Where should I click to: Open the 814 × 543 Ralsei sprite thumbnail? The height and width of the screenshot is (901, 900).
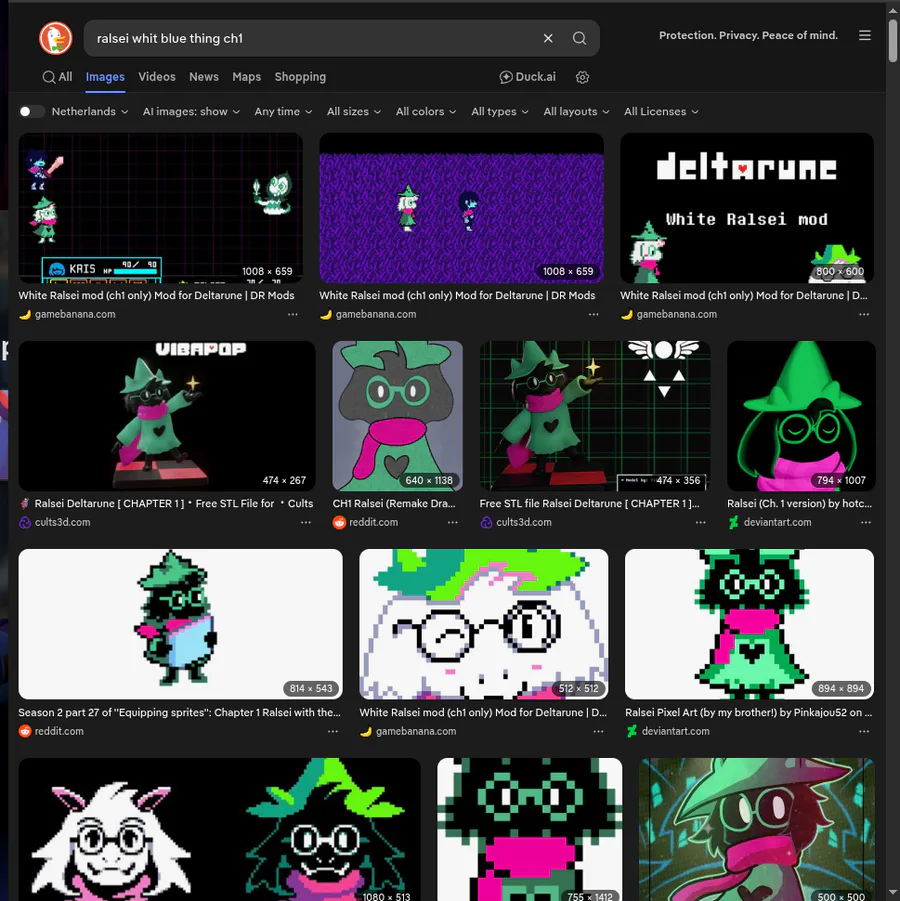point(180,625)
